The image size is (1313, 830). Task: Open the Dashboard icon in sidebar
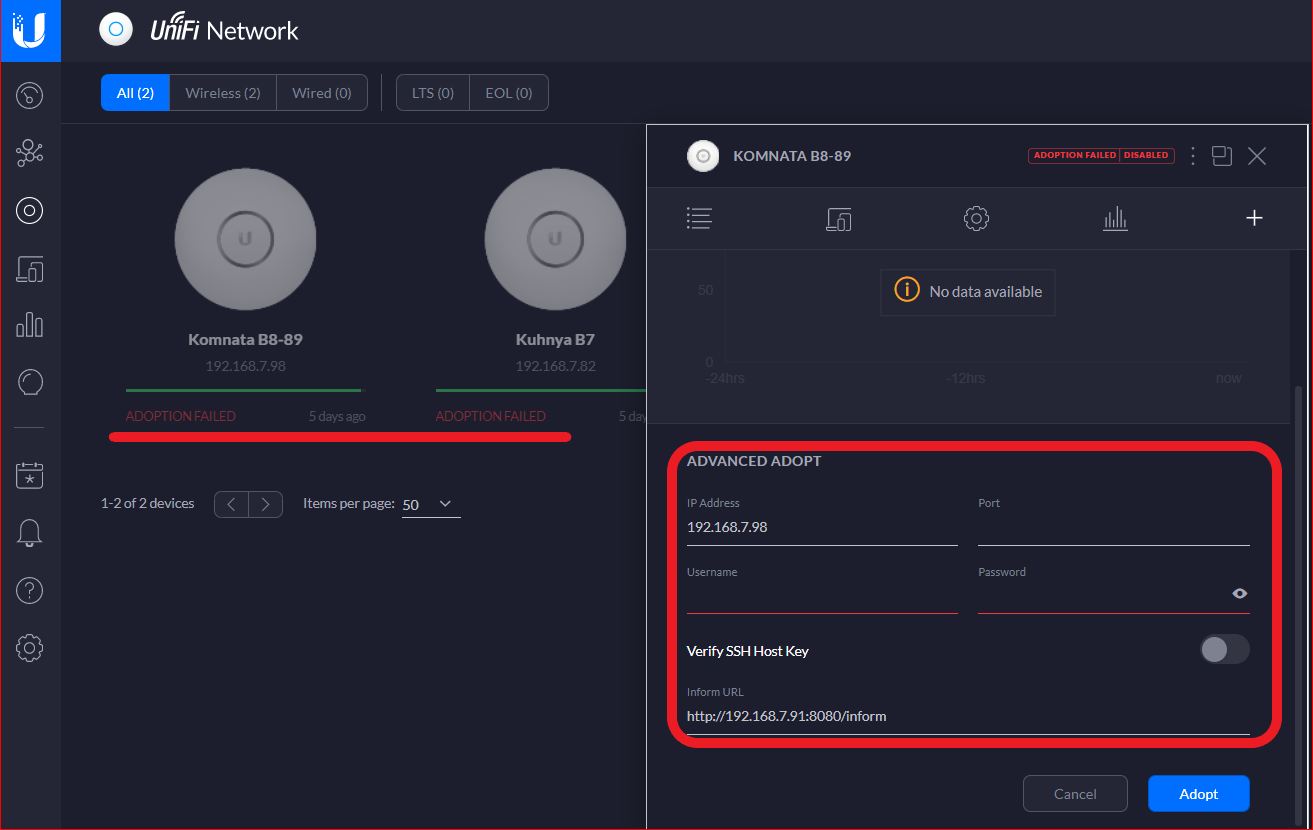(30, 96)
